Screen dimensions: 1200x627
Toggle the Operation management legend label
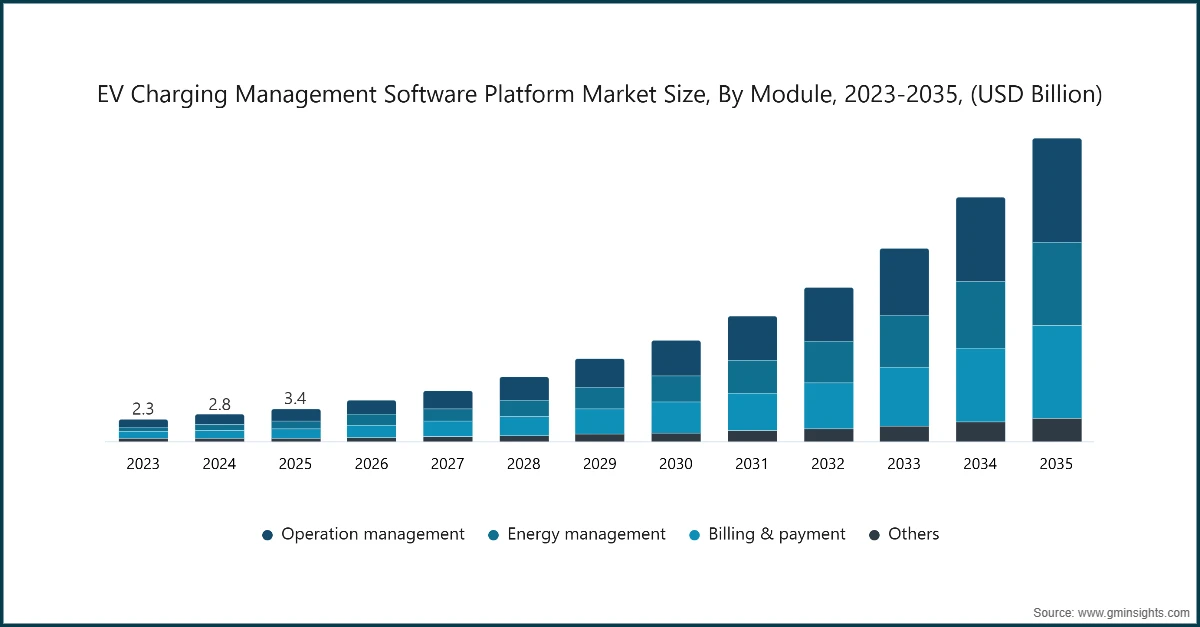[x=372, y=534]
